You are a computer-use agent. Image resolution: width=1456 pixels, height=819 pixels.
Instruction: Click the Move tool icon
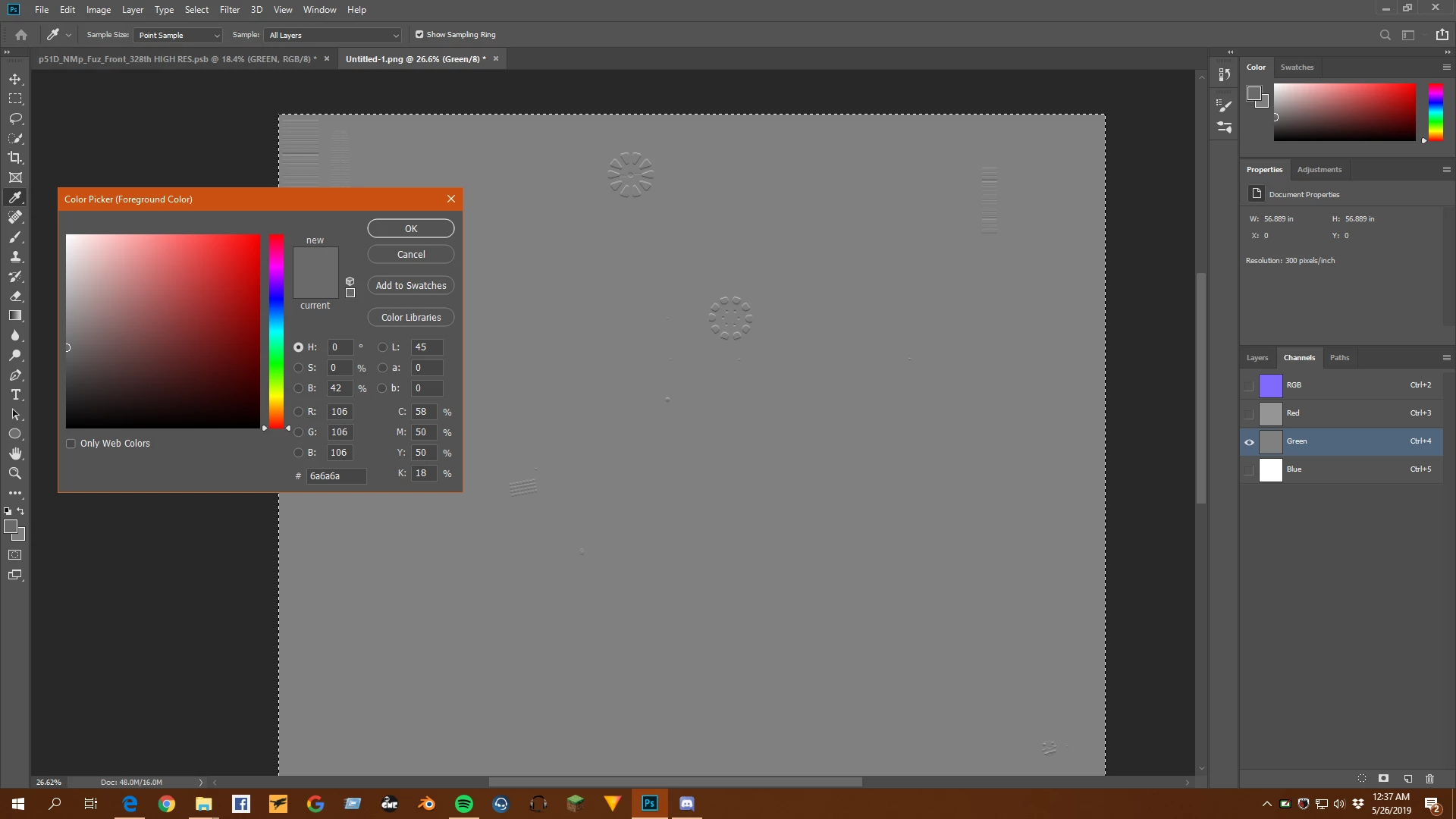[x=15, y=79]
